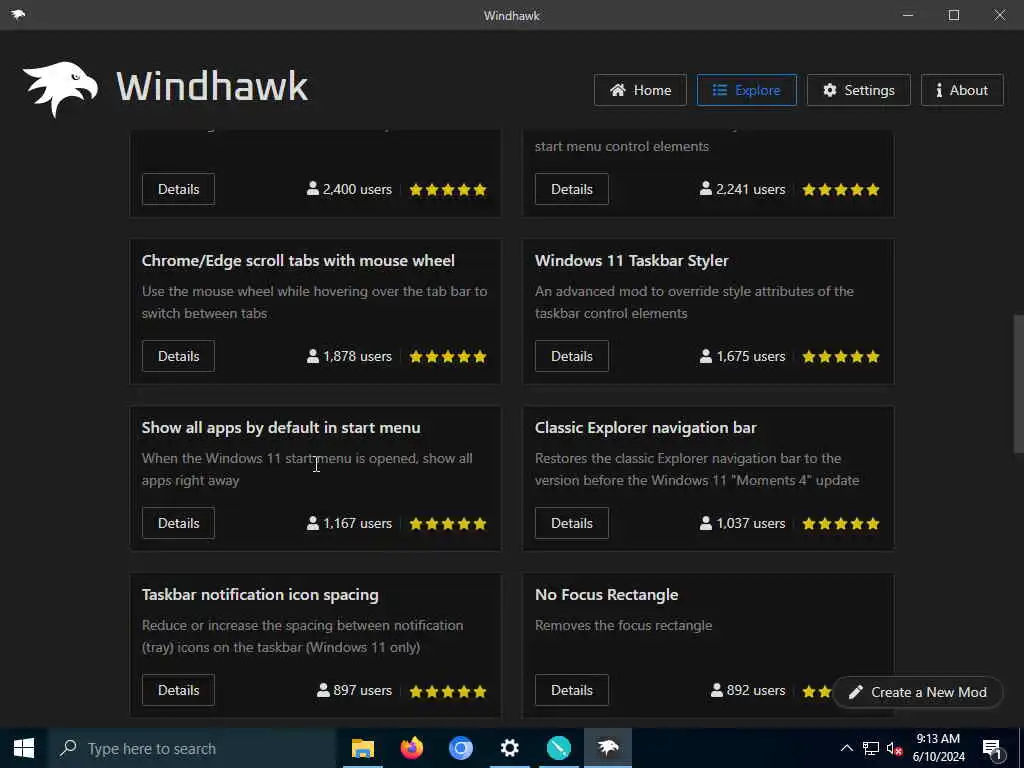Select the Classic Explorer navigation bar title
This screenshot has height=768, width=1024.
click(645, 428)
